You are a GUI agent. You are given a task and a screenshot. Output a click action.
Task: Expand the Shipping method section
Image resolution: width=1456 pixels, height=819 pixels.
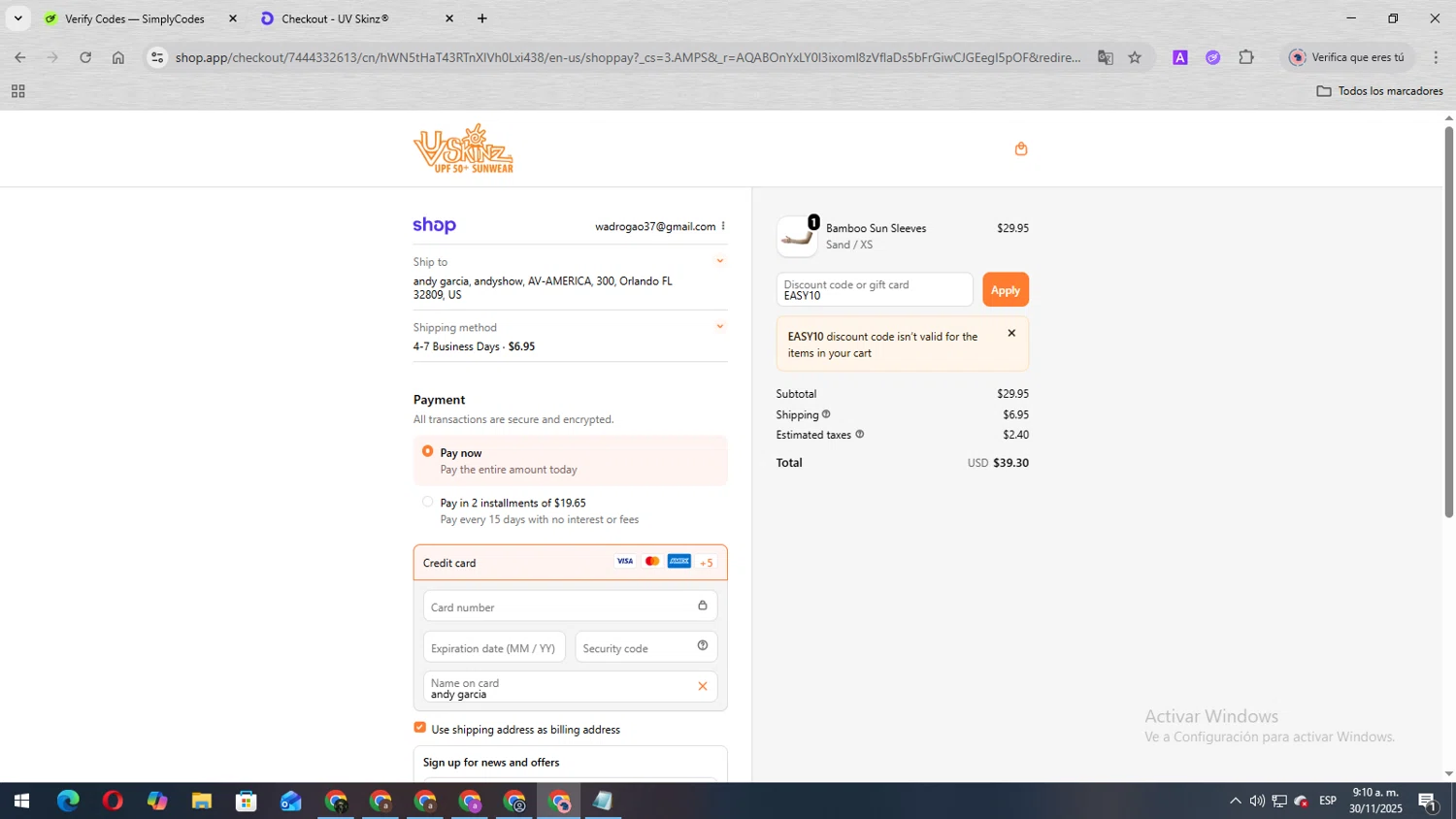[x=719, y=326]
